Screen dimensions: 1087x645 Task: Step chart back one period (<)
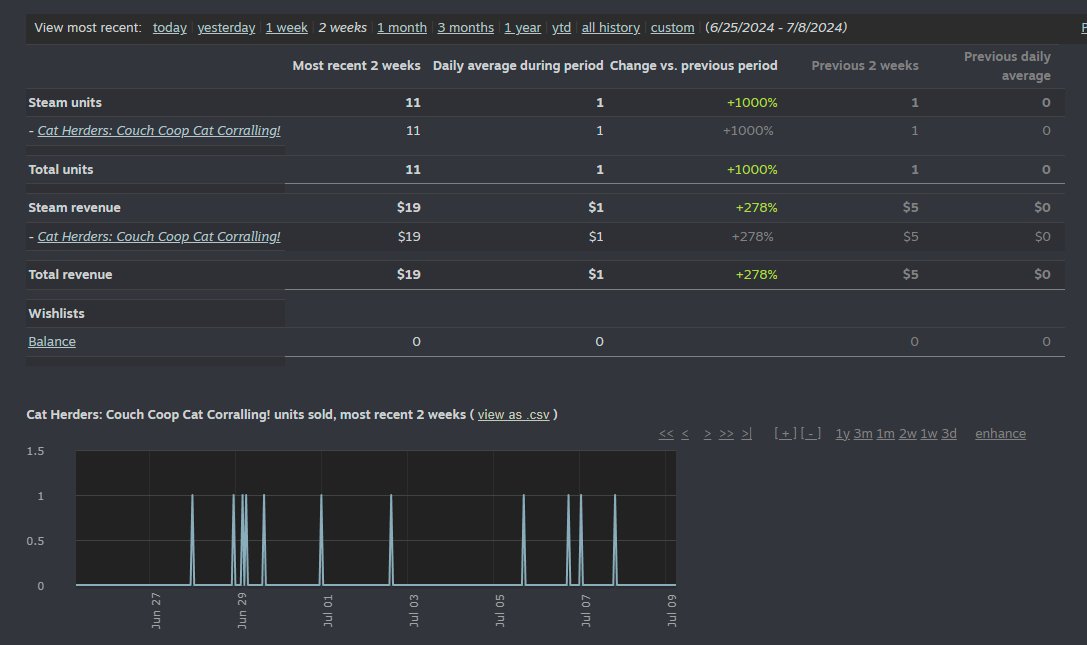(x=685, y=433)
